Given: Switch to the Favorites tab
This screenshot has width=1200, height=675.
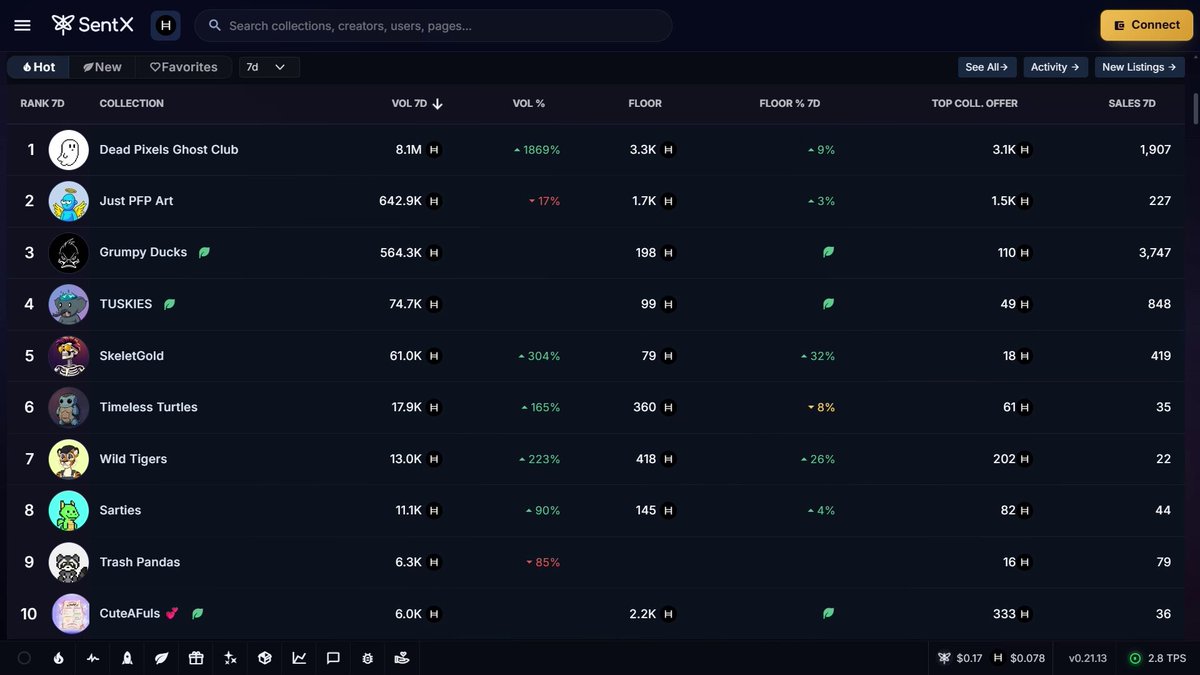Looking at the screenshot, I should [x=183, y=67].
